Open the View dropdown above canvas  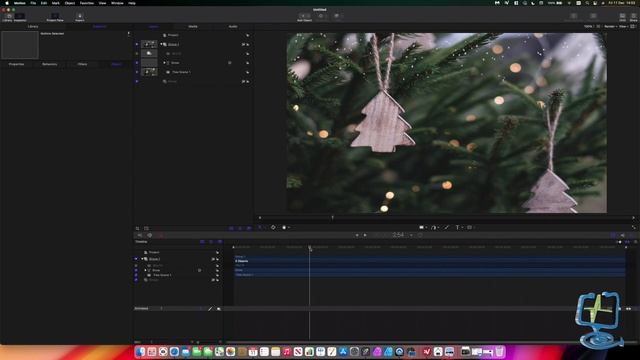tap(623, 27)
